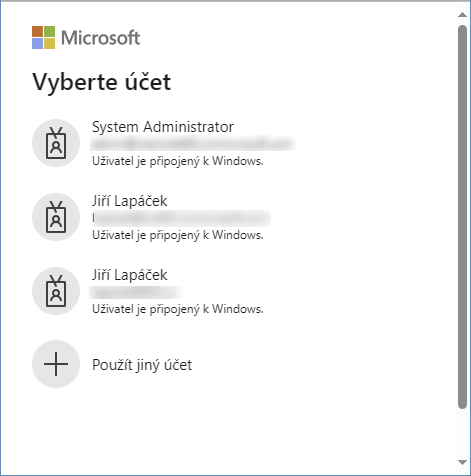Choose the first Jiří Lapáček account name
The height and width of the screenshot is (476, 471).
(x=130, y=201)
